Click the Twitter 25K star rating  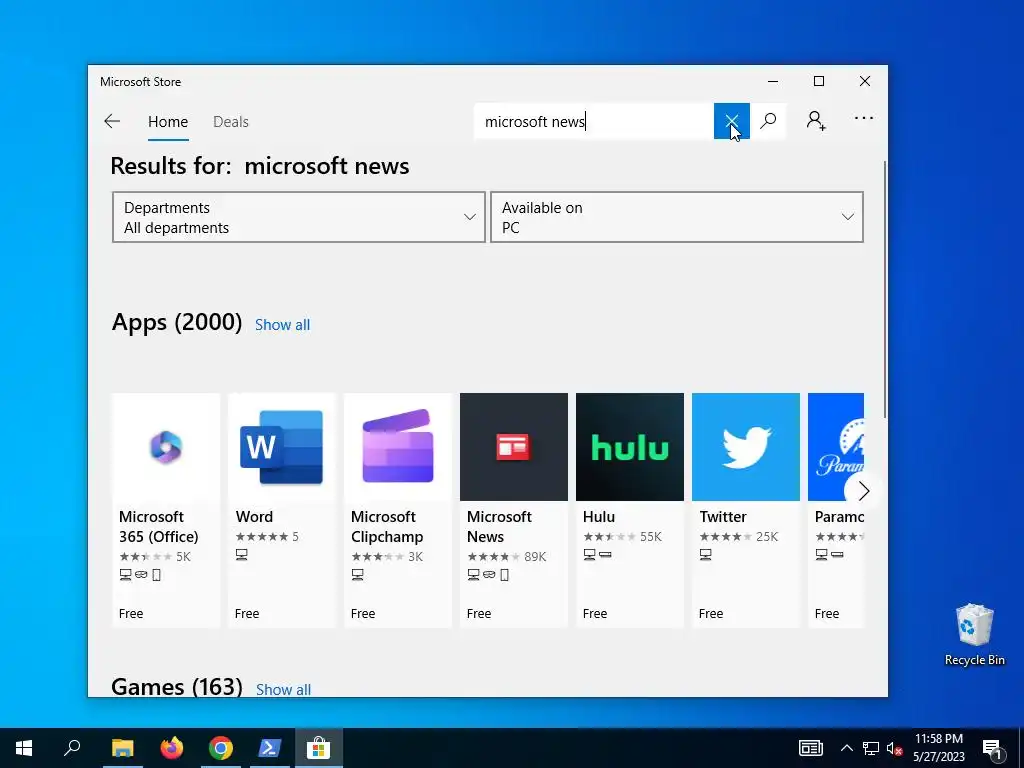coord(739,536)
